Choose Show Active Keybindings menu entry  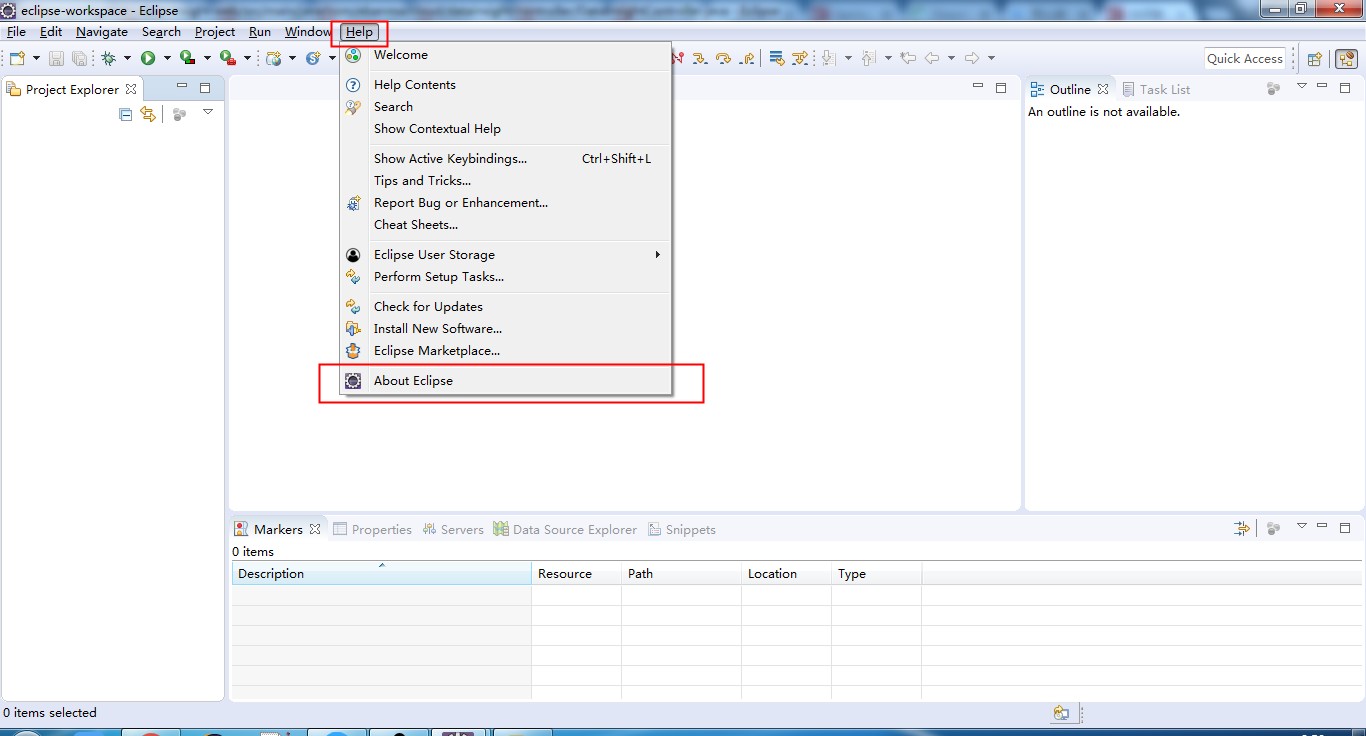pos(506,159)
